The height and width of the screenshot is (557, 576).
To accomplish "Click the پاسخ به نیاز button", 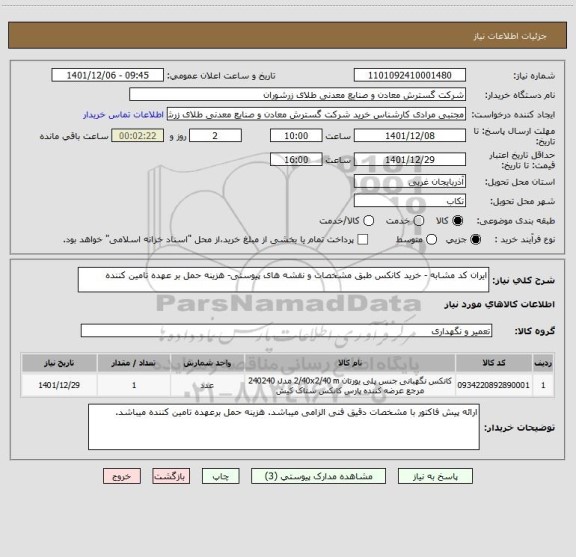I will click(435, 476).
